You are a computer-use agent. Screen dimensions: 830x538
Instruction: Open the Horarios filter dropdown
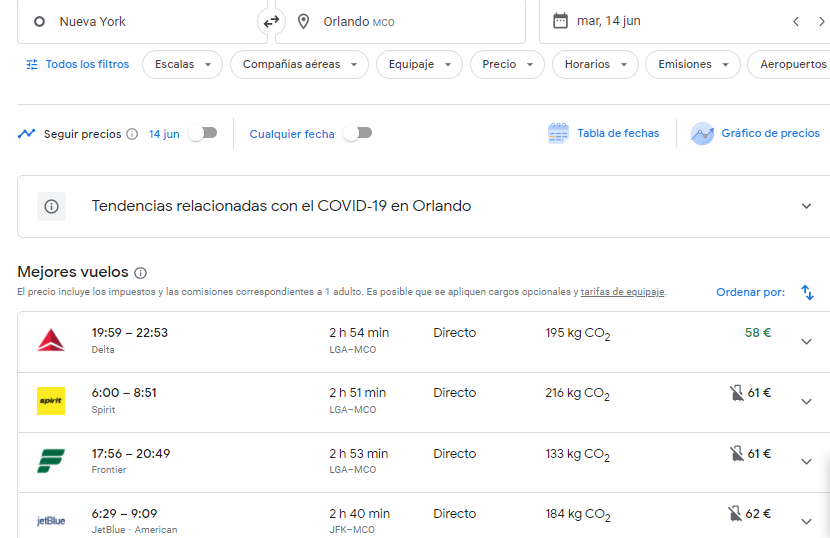pos(595,65)
